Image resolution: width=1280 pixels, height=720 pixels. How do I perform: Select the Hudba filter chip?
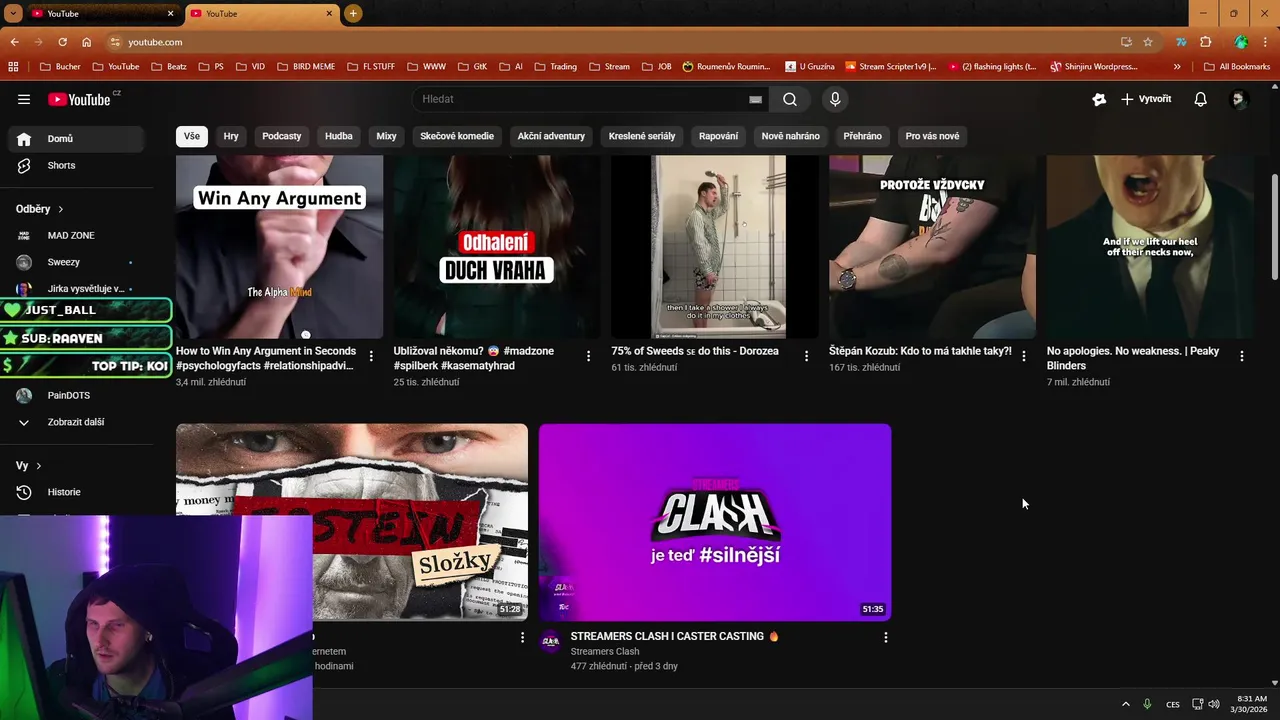[x=339, y=136]
